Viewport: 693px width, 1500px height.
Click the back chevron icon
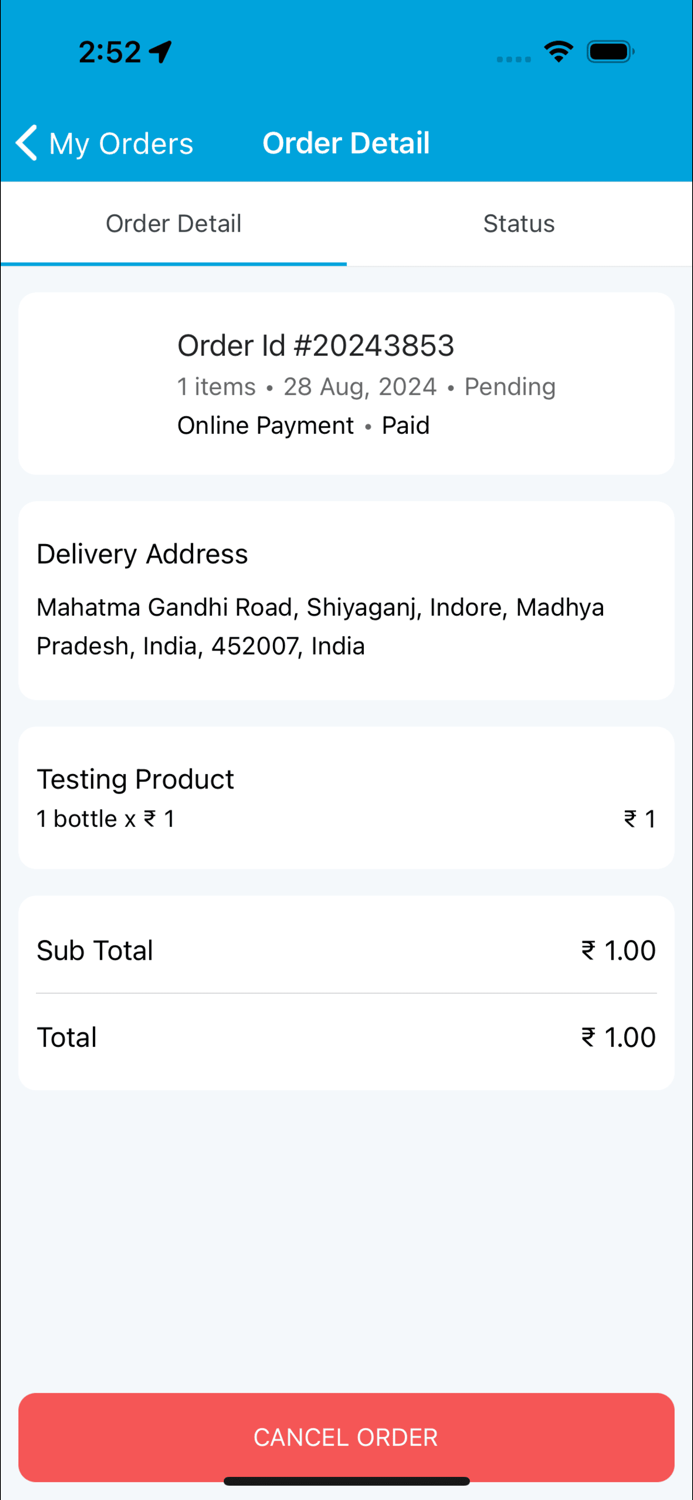(26, 143)
